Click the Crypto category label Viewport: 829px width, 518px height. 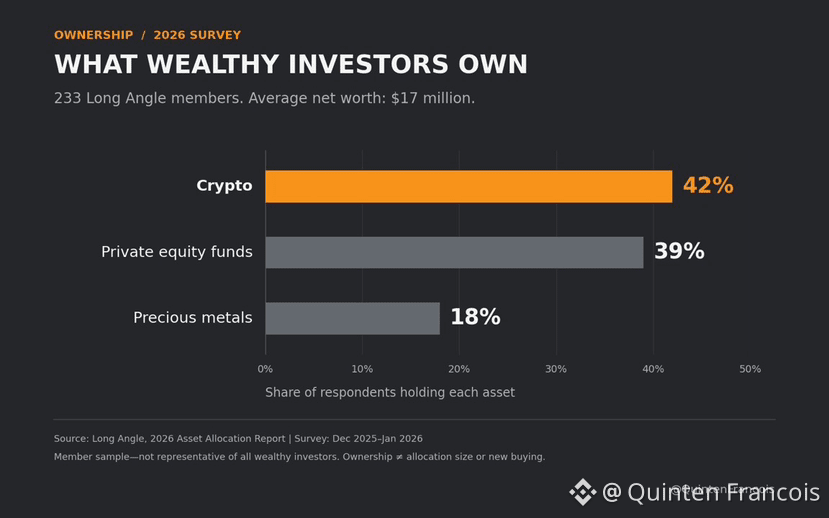coord(224,186)
